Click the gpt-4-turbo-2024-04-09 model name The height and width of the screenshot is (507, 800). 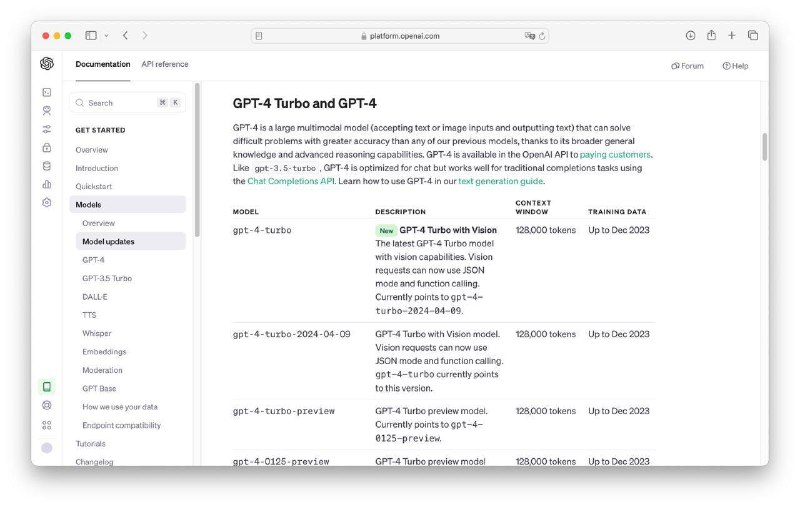pyautogui.click(x=292, y=335)
